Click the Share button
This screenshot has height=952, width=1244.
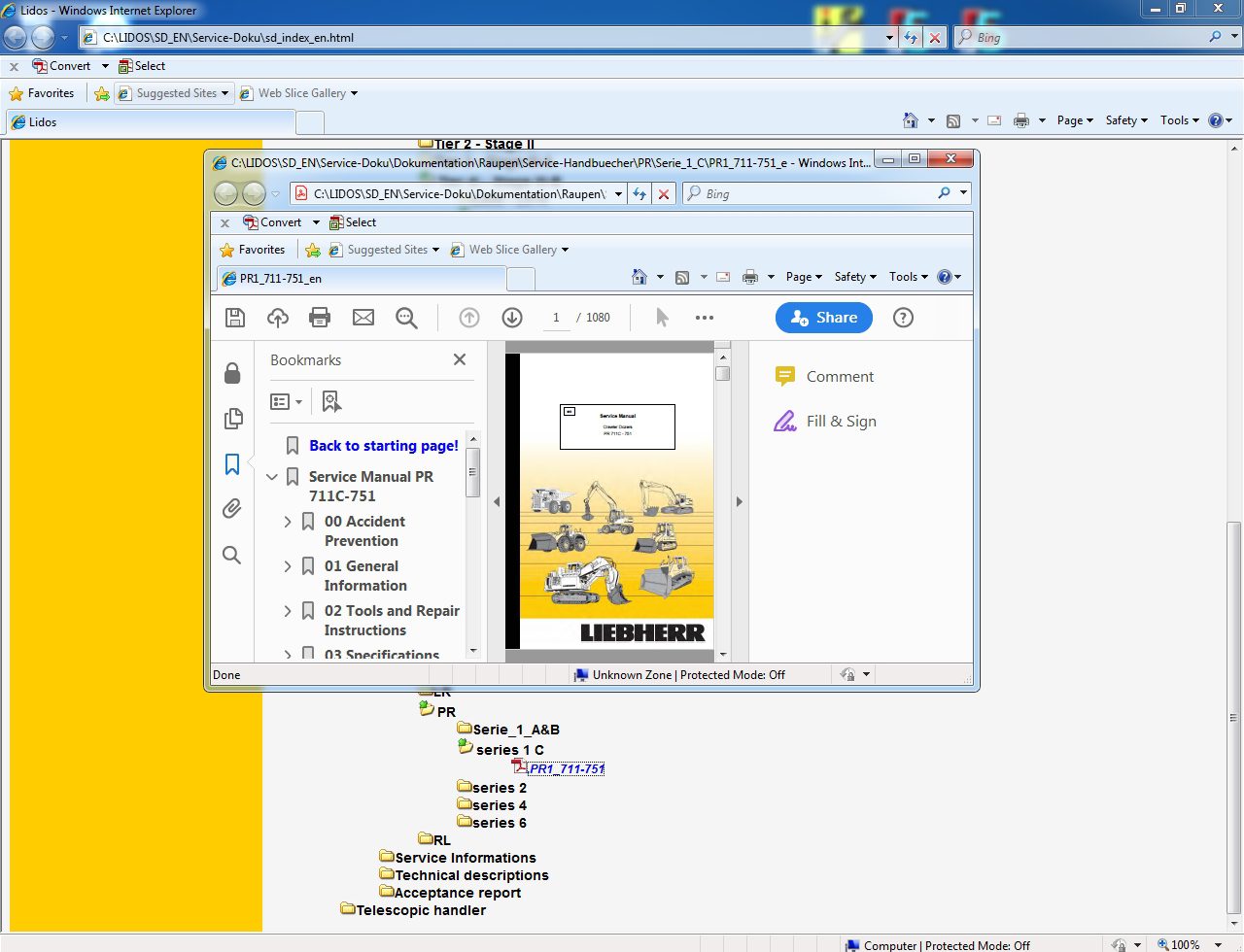824,318
